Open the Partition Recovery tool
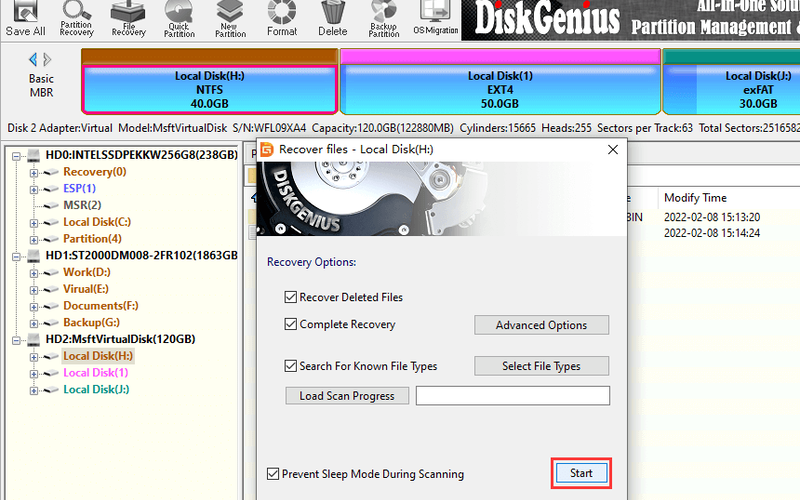 click(77, 18)
